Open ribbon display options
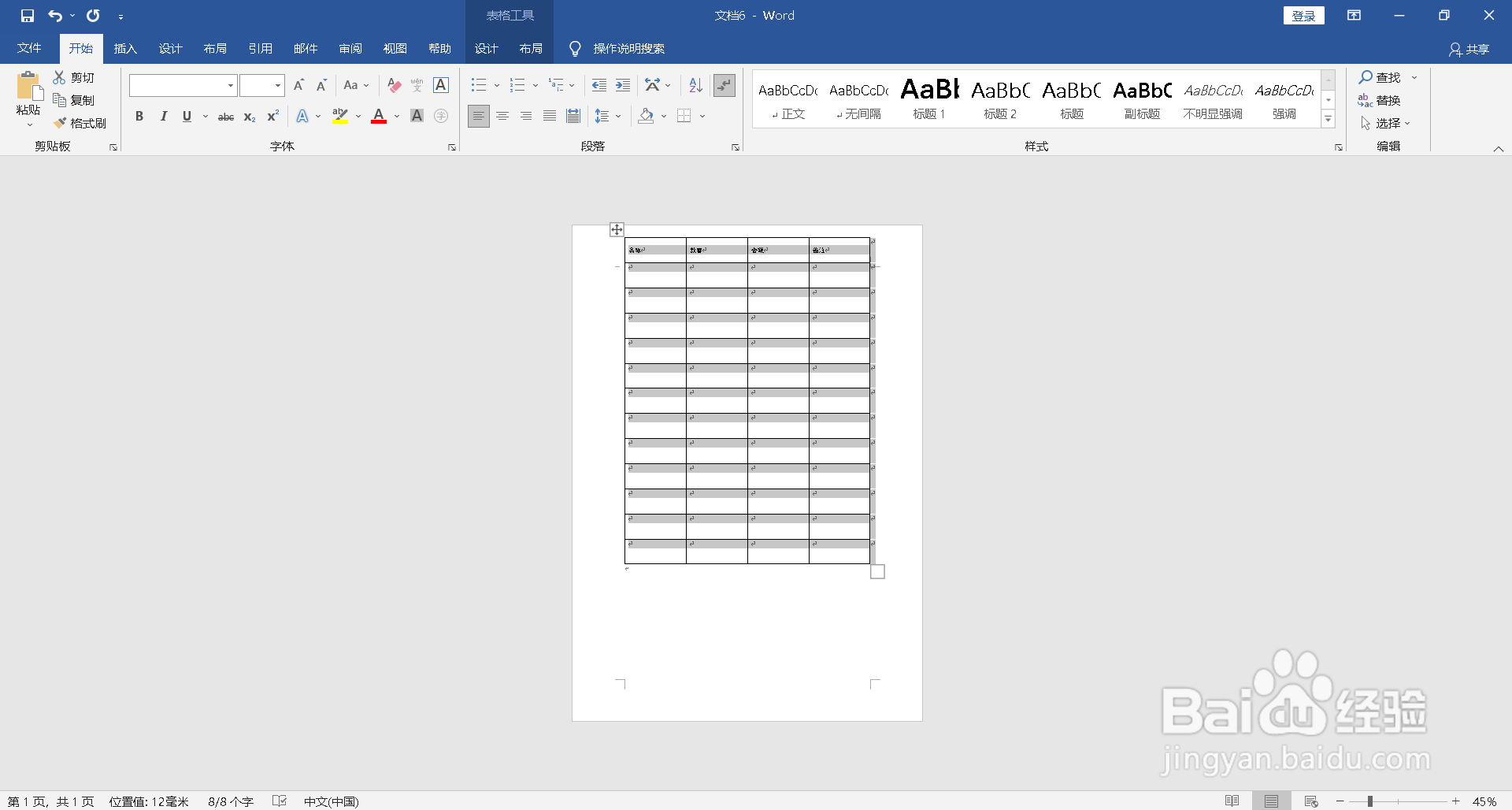 coord(1354,16)
